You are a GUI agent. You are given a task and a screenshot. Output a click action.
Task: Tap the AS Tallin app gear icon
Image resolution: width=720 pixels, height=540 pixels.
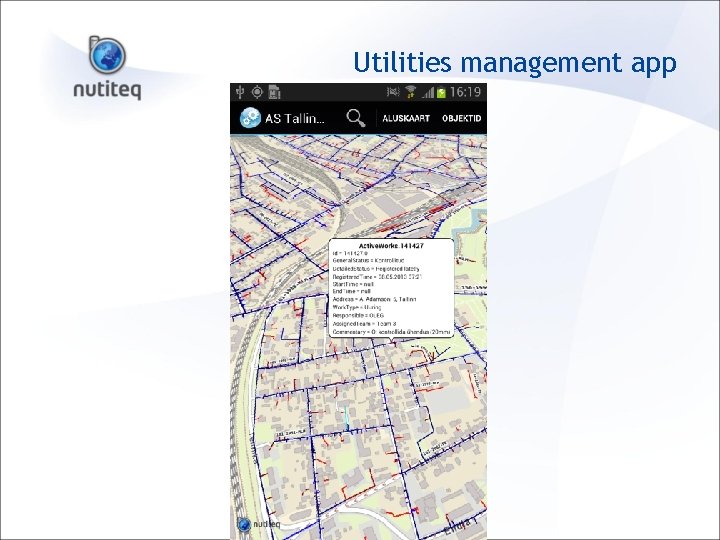point(250,118)
